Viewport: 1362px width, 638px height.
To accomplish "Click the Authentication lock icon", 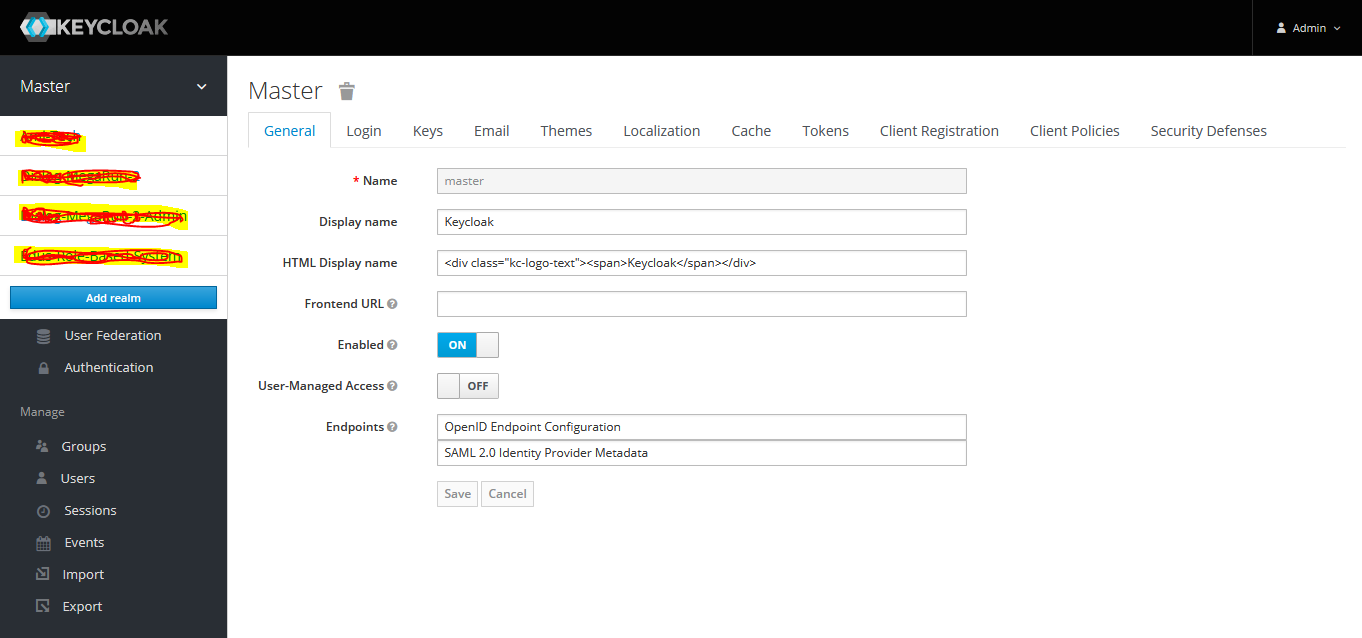I will (x=43, y=368).
